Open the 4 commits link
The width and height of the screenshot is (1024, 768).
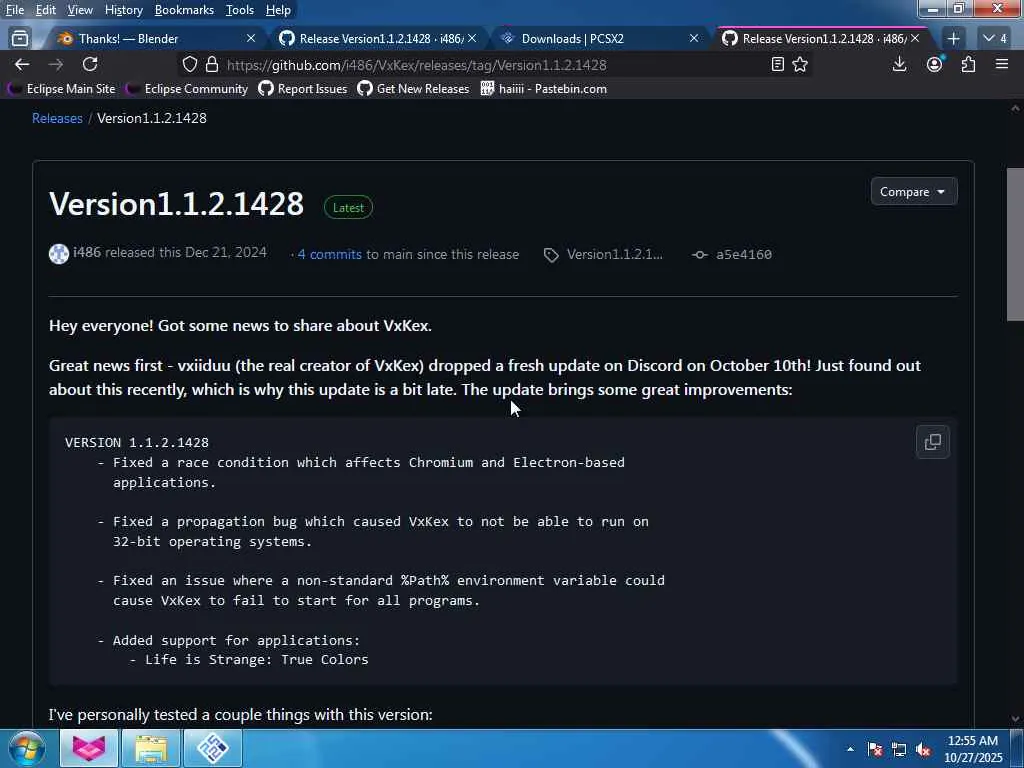pos(330,255)
